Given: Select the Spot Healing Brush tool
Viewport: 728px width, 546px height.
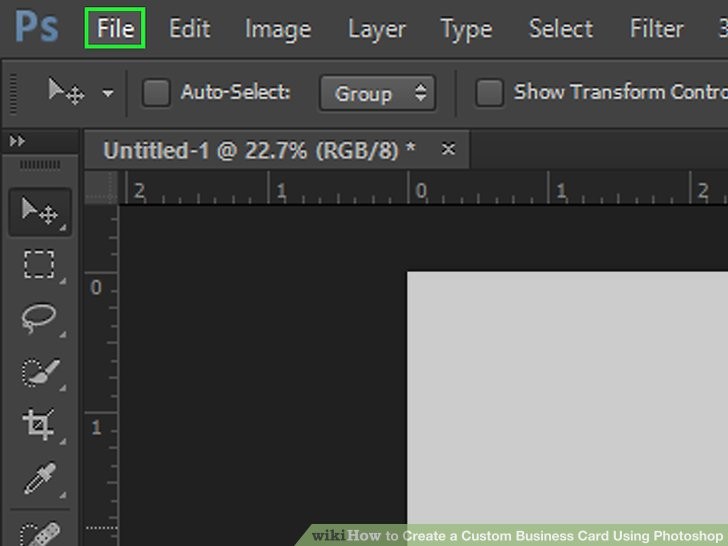Looking at the screenshot, I should point(40,532).
